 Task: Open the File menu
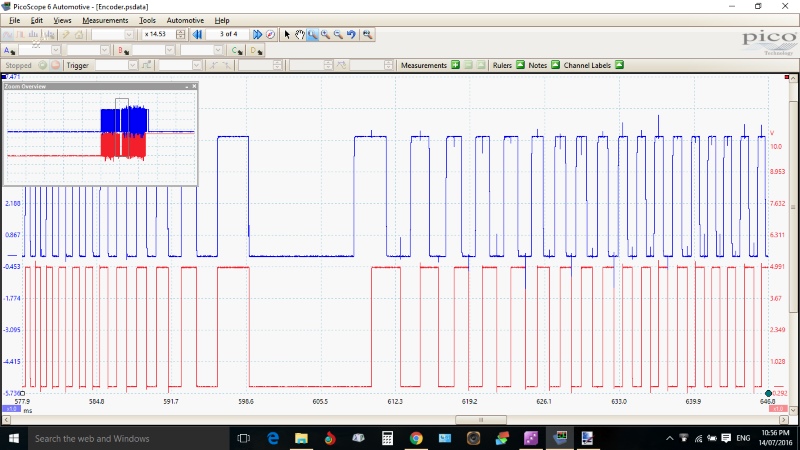coord(15,20)
